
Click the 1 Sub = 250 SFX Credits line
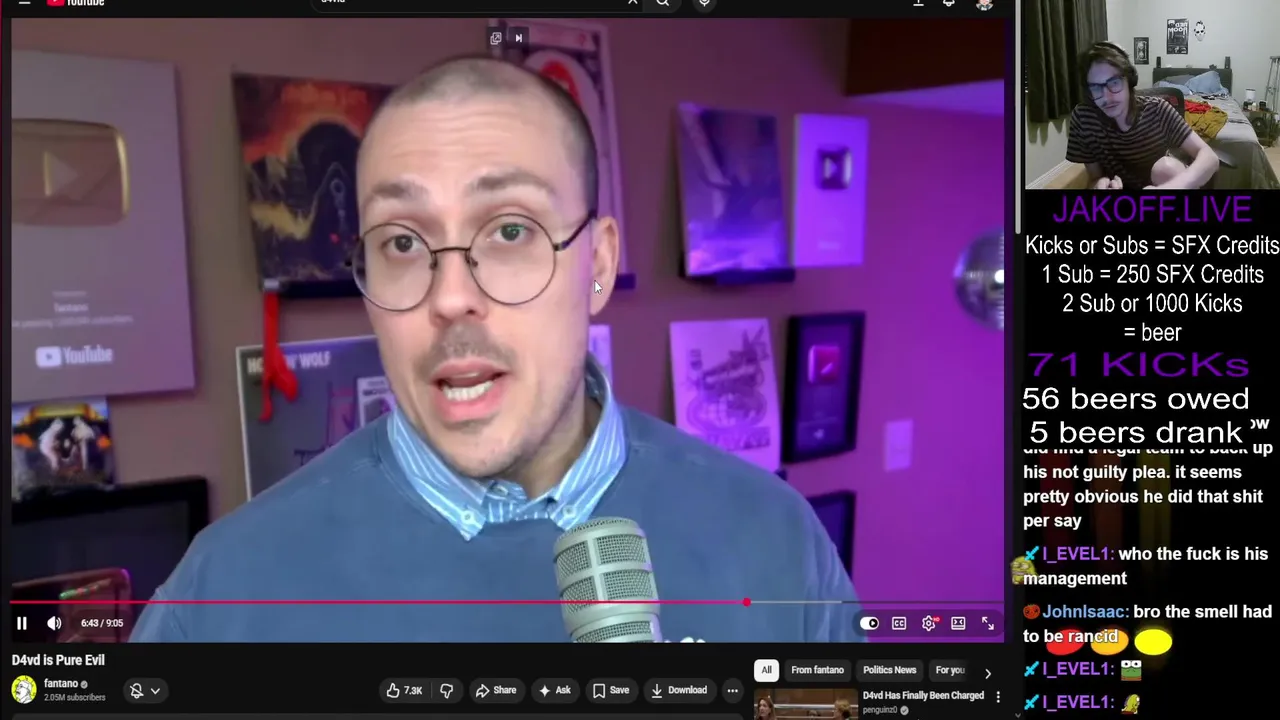(1152, 275)
